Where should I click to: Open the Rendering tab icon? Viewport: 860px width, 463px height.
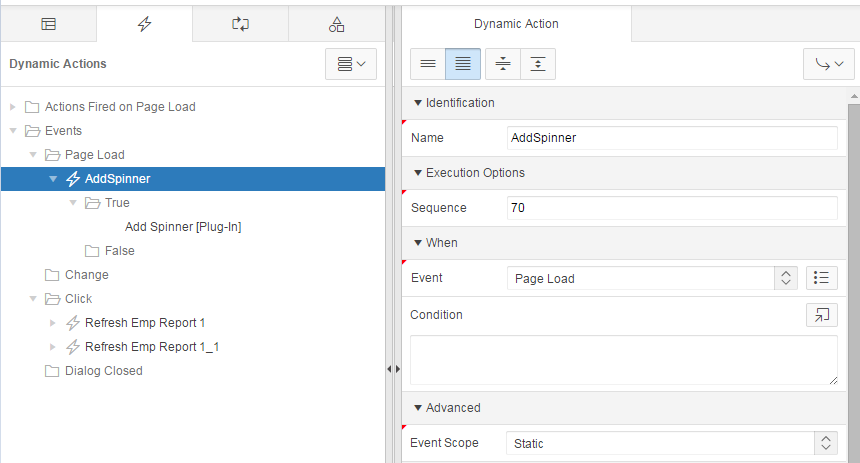48,24
